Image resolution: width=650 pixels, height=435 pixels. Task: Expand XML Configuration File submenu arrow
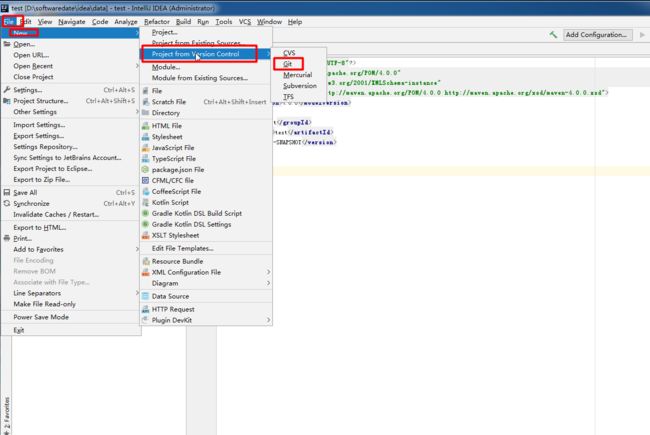coord(268,272)
